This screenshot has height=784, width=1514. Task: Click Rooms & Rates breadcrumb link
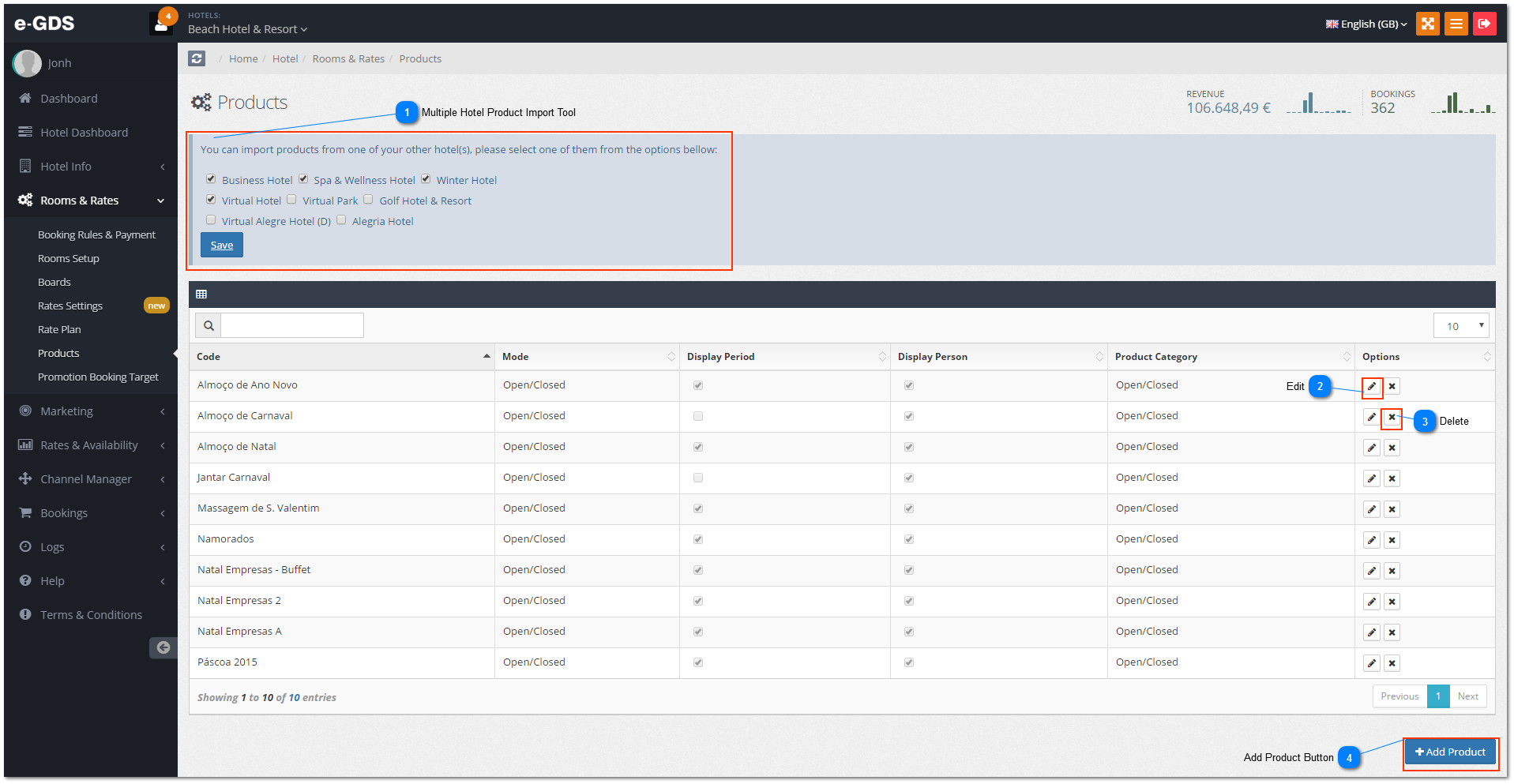(348, 58)
